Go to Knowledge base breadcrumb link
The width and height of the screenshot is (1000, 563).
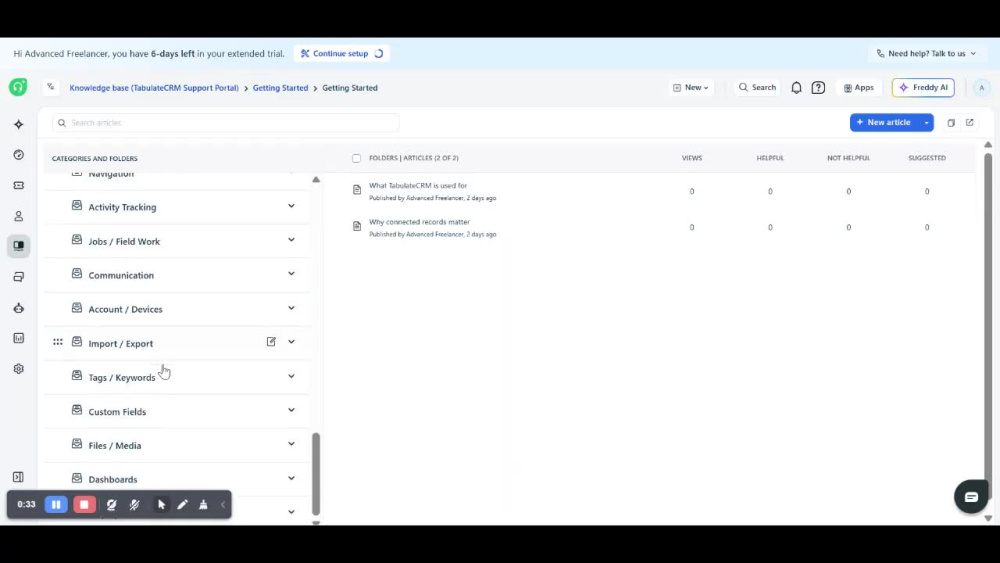tap(154, 88)
